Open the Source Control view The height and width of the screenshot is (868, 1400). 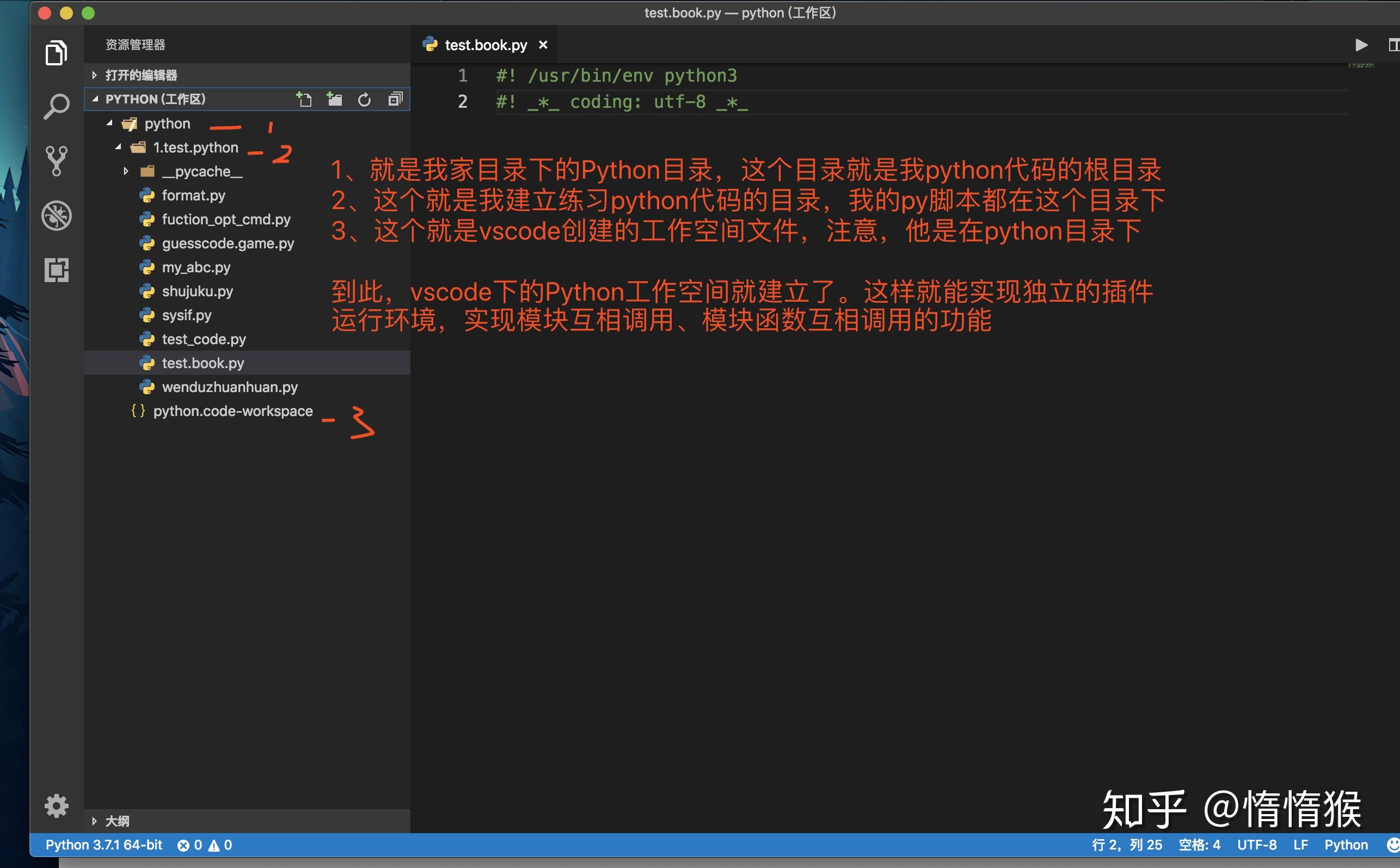pyautogui.click(x=56, y=160)
